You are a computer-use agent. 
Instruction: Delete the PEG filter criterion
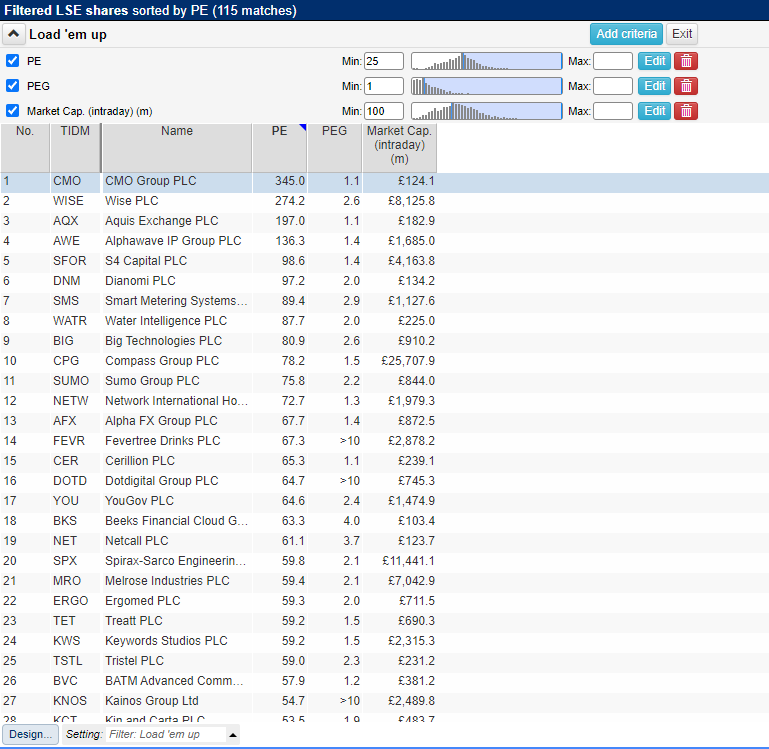tap(686, 86)
